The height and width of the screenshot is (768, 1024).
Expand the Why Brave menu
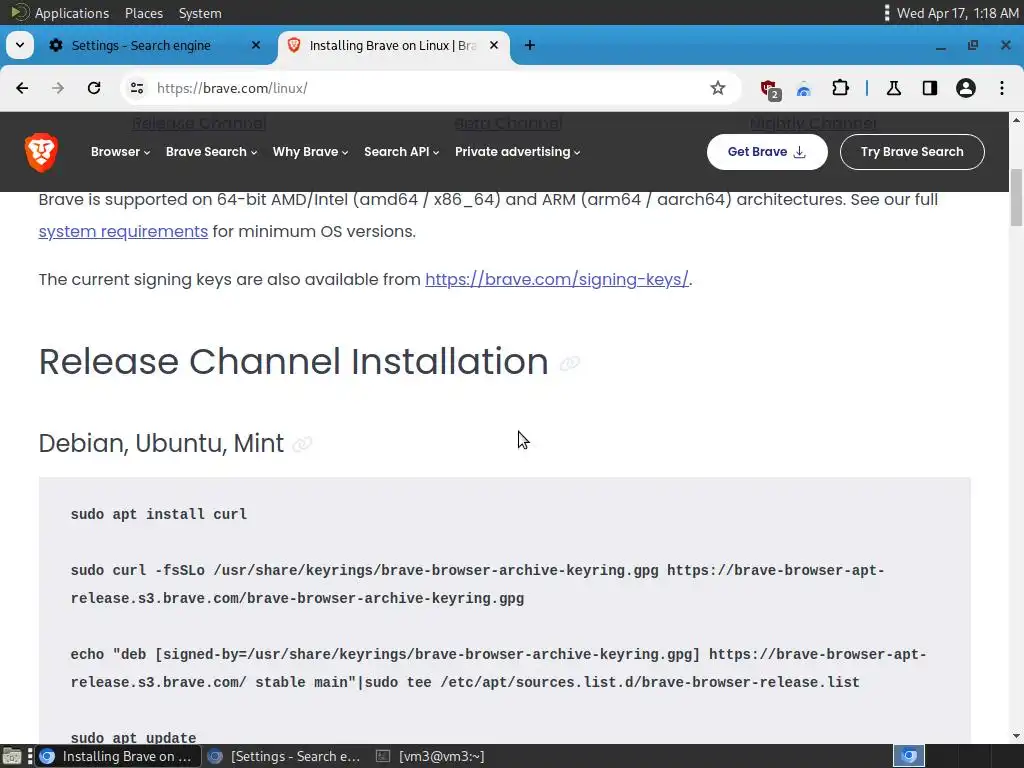310,152
